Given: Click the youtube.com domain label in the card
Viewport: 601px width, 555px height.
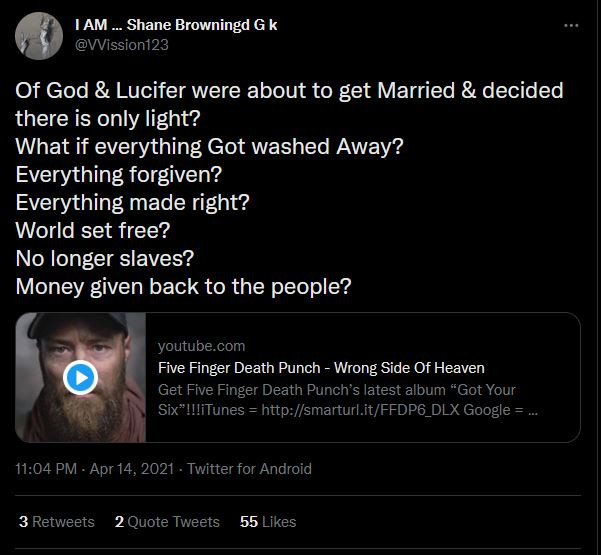Looking at the screenshot, I should (201, 345).
